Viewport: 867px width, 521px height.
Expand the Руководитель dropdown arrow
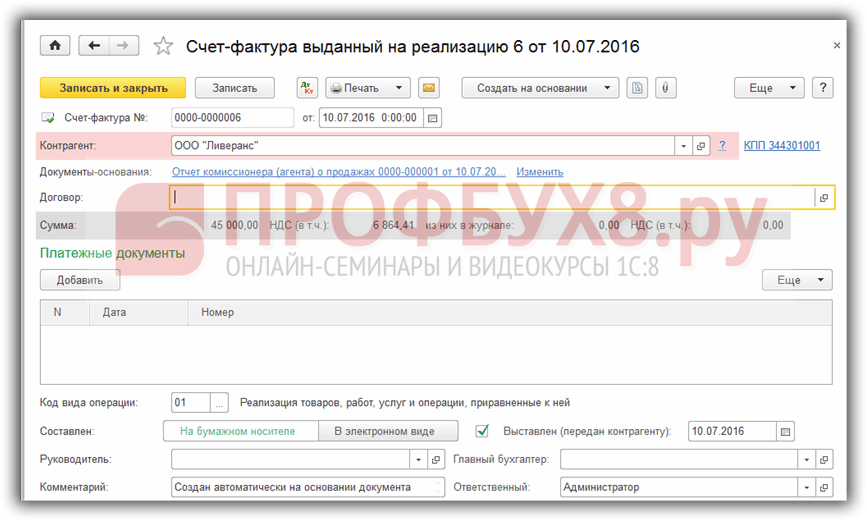pos(419,460)
